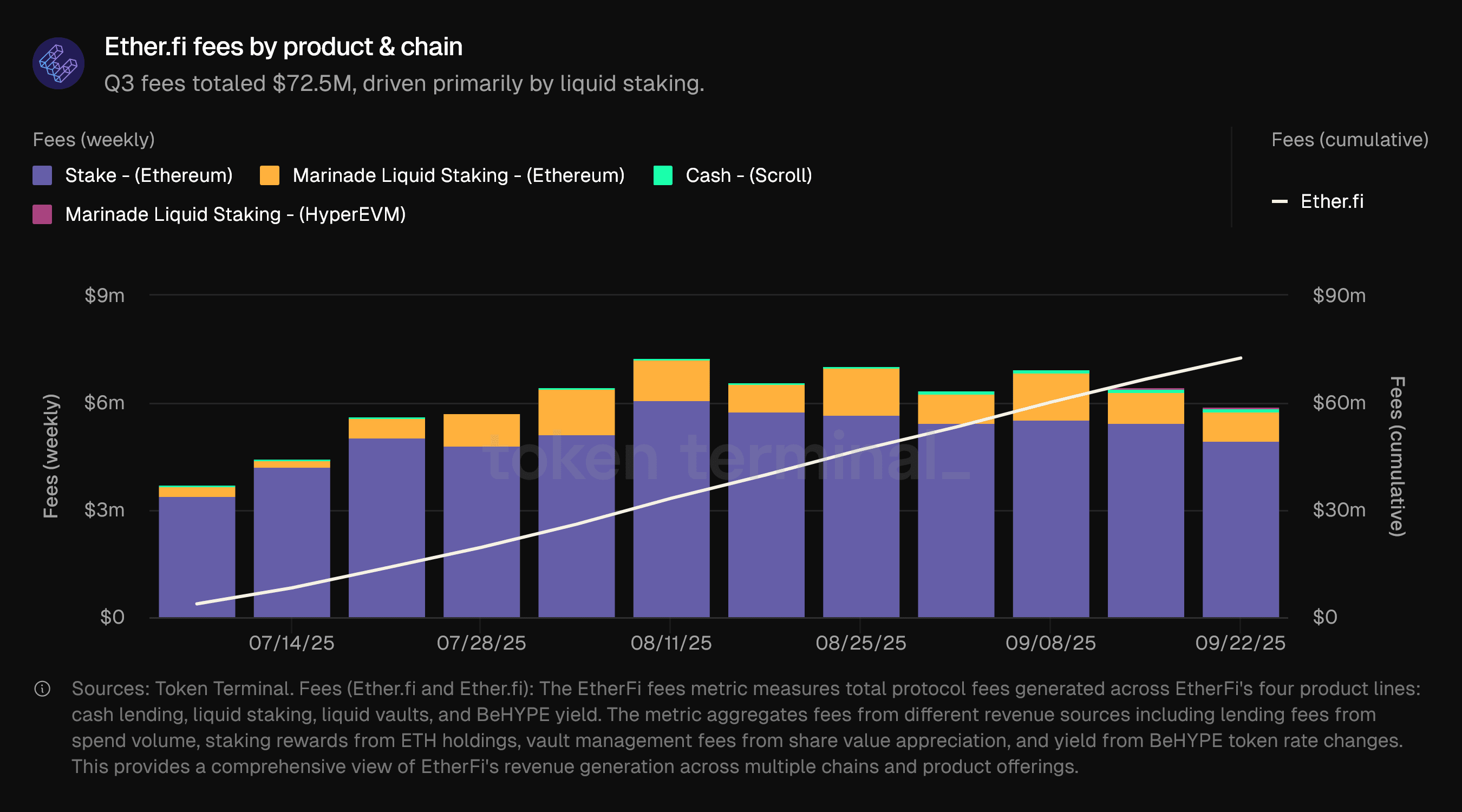1462x812 pixels.
Task: Click the chart title Ether.fi fees heading
Action: (x=283, y=47)
